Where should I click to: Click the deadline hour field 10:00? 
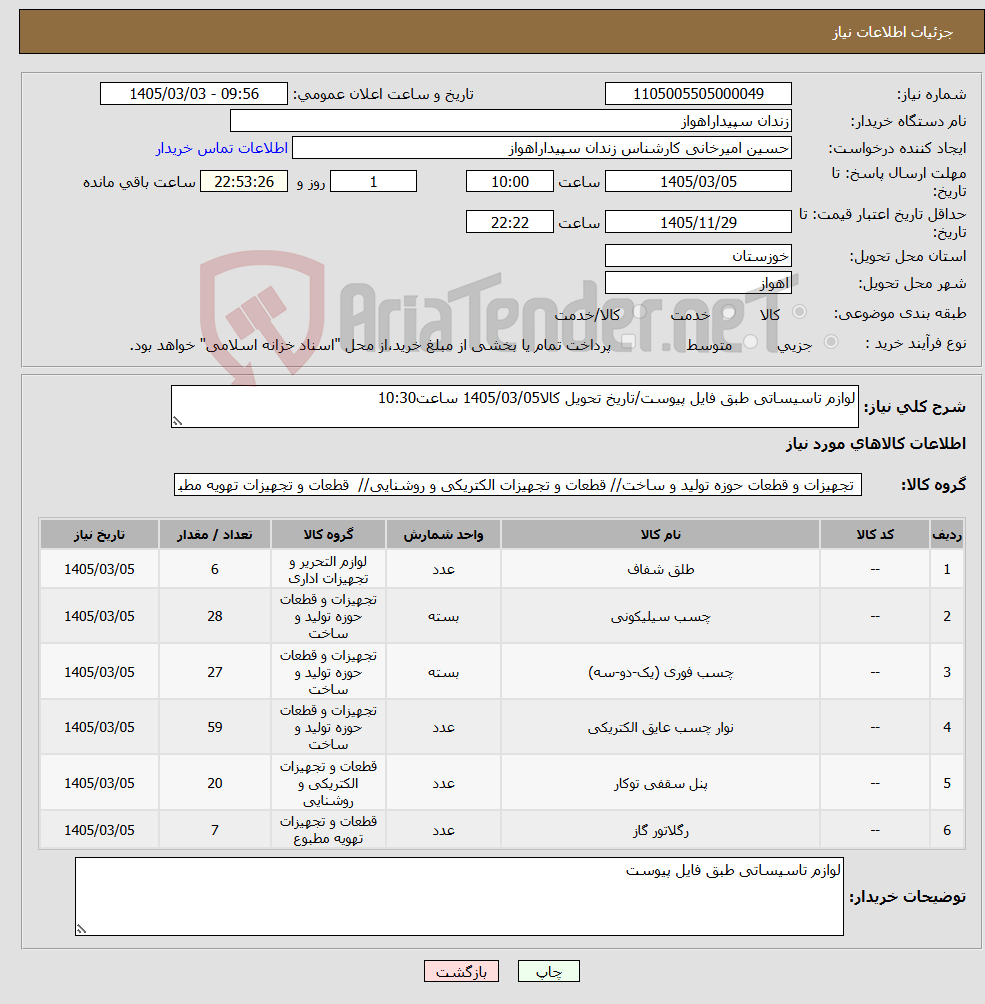point(510,182)
